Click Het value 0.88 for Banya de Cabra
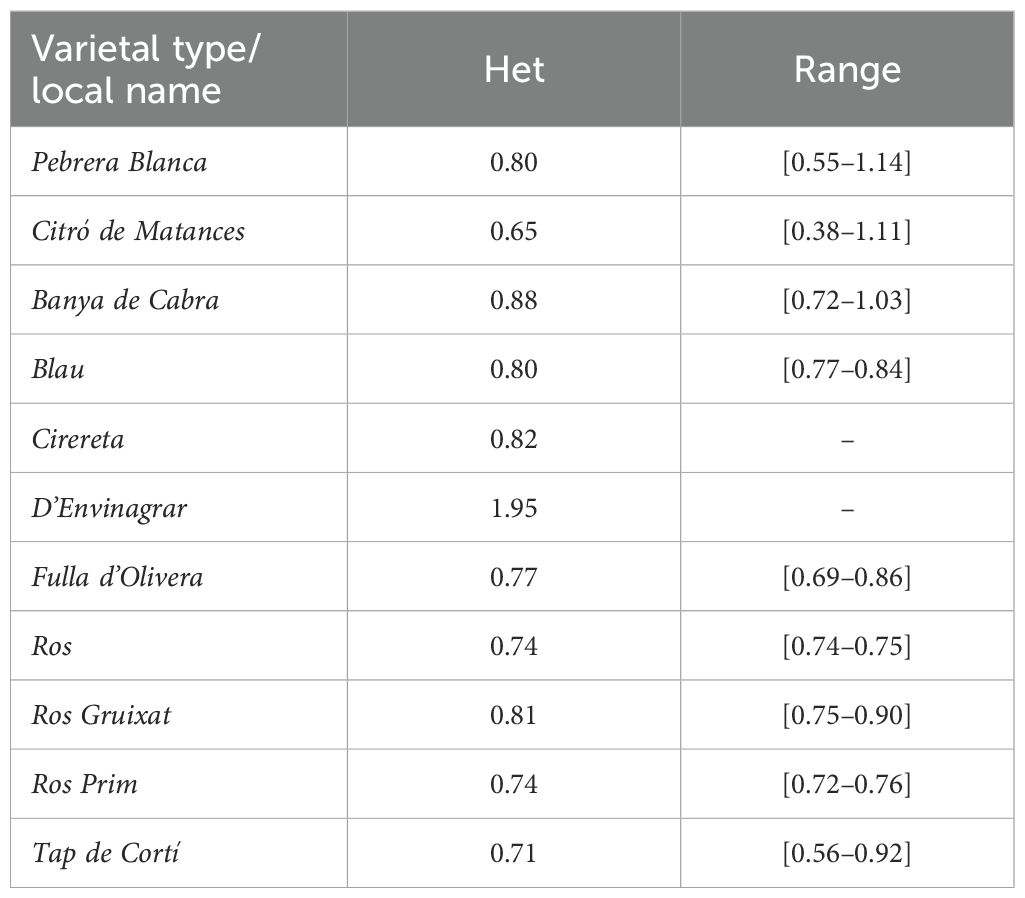The image size is (1025, 898). pyautogui.click(x=514, y=300)
